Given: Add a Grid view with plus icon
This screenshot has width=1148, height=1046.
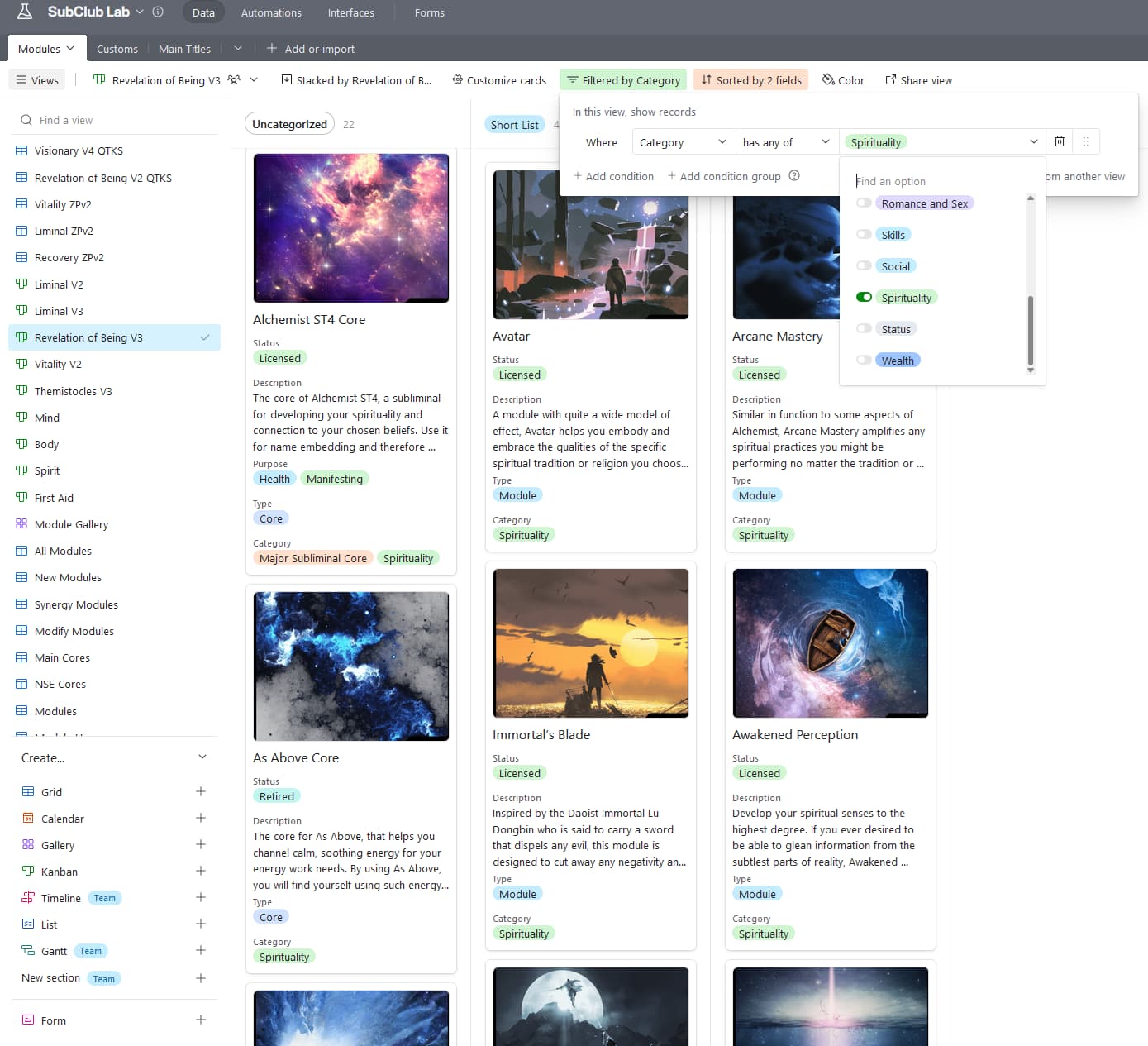Looking at the screenshot, I should 201,791.
